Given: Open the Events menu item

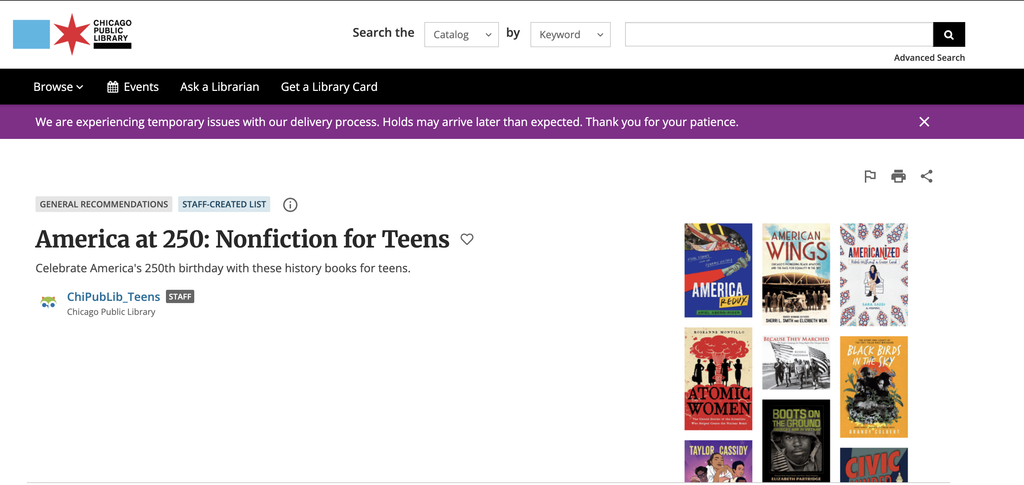Looking at the screenshot, I should click(x=133, y=87).
